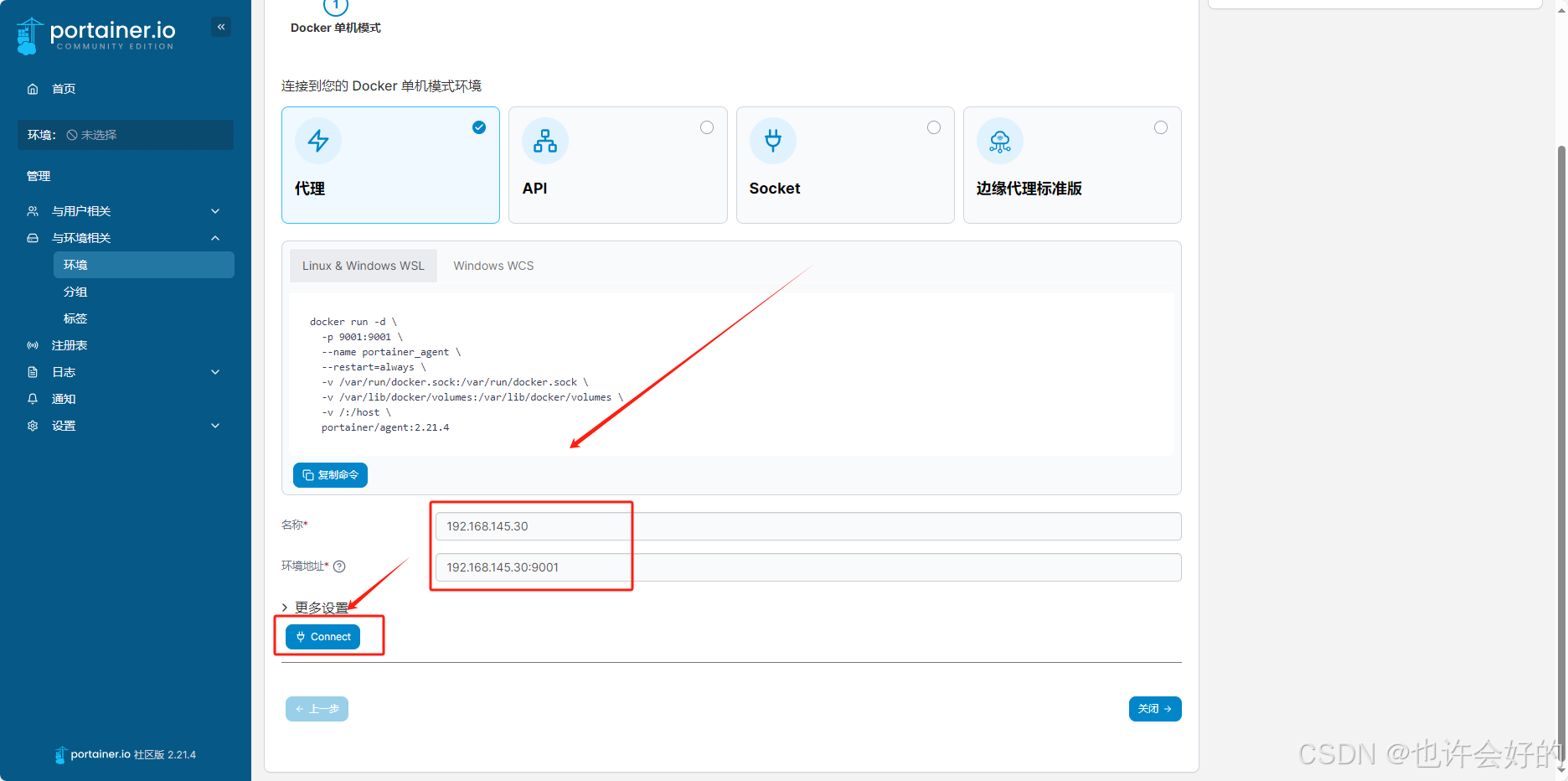
Task: Click the radio icon beside 注册表
Action: click(33, 345)
